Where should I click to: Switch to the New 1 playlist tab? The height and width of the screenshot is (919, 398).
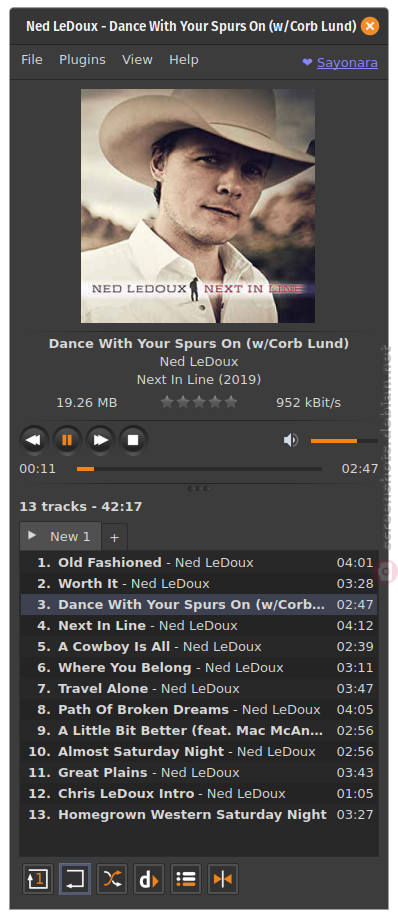coord(60,536)
